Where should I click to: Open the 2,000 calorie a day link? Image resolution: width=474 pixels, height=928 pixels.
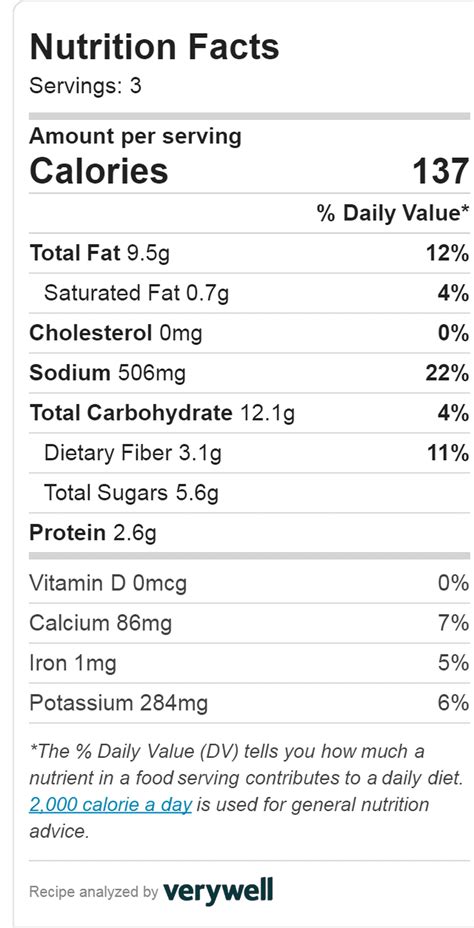click(110, 805)
